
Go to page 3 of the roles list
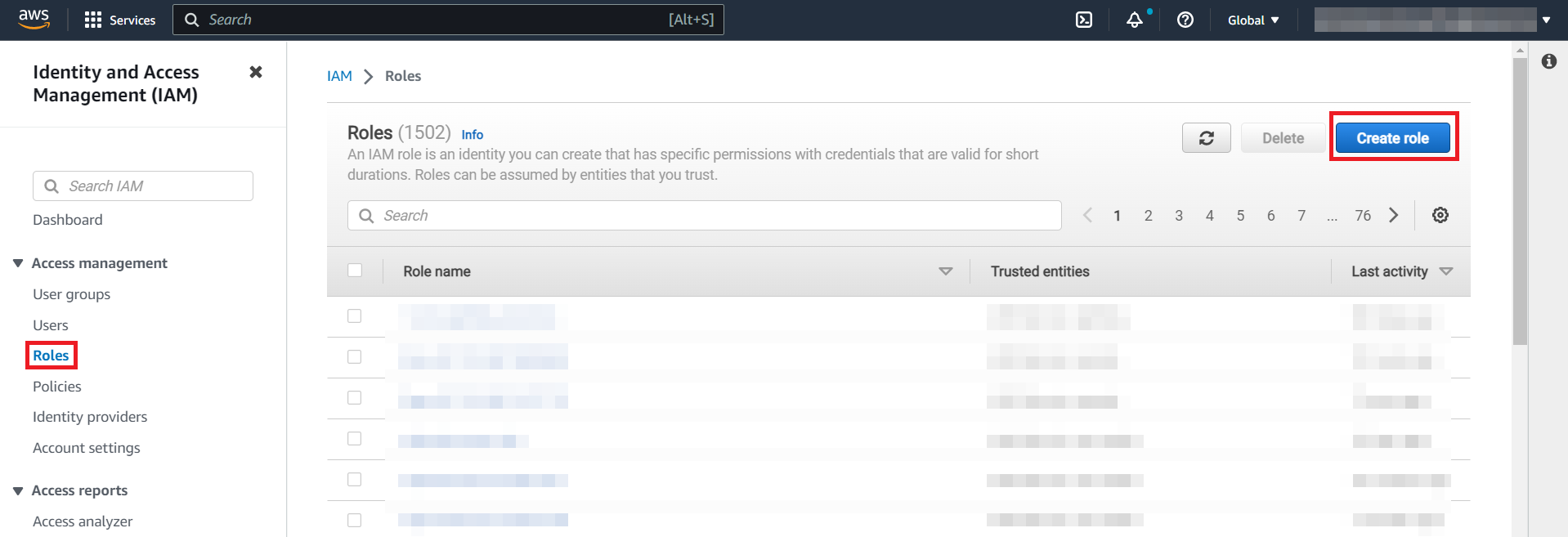click(x=1179, y=215)
